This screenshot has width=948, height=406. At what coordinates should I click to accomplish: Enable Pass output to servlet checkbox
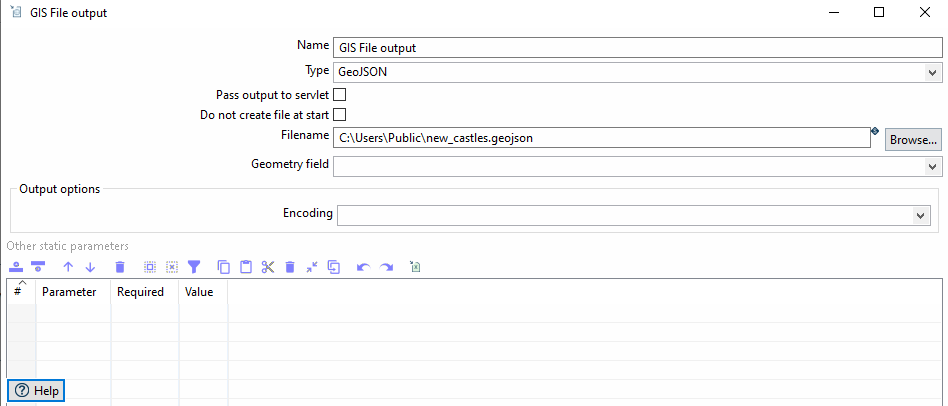[x=340, y=95]
